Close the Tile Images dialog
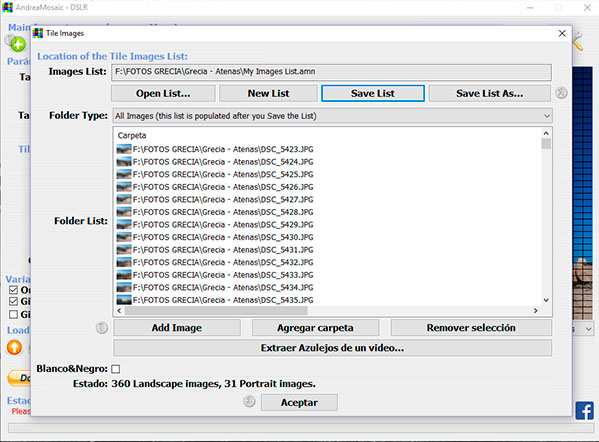599x442 pixels. click(x=562, y=33)
